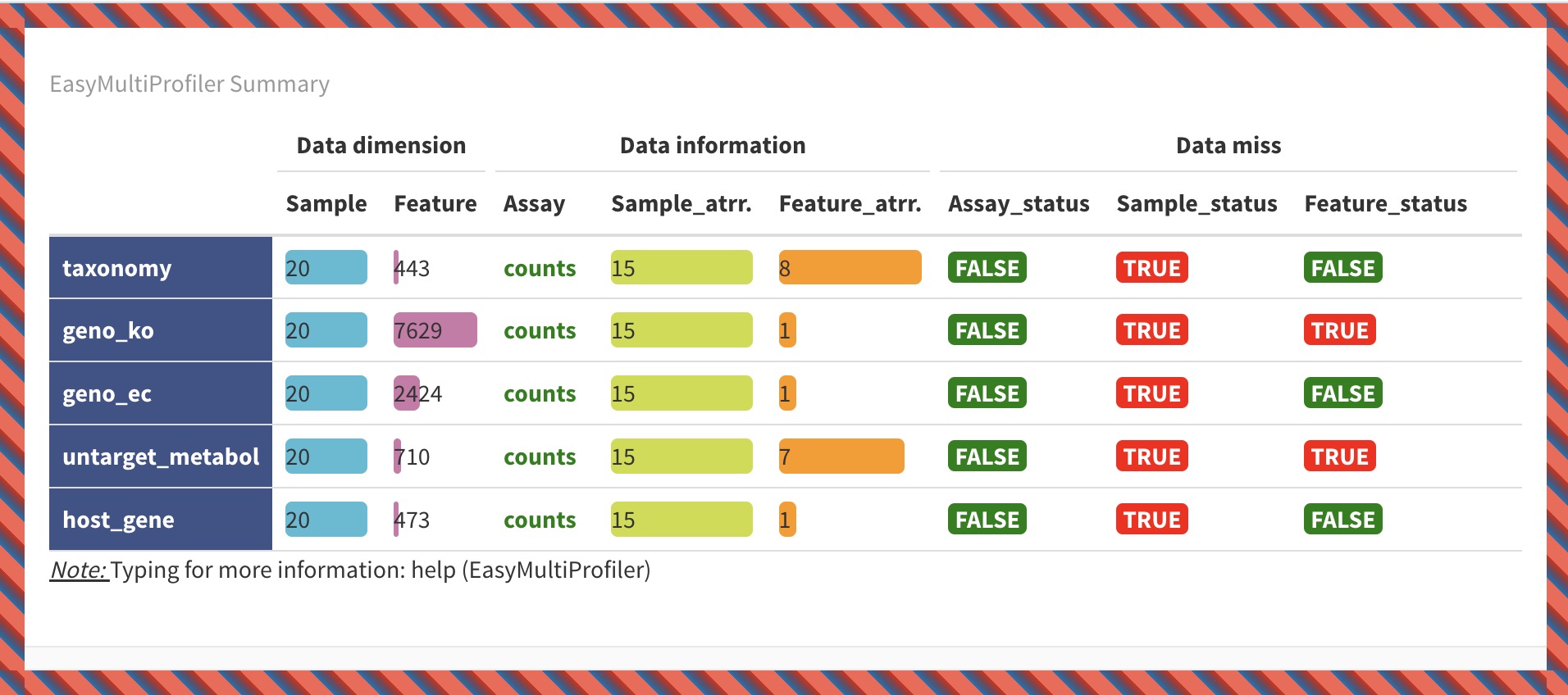The image size is (1568, 695).
Task: Click the Data dimension column group header
Action: 381,146
